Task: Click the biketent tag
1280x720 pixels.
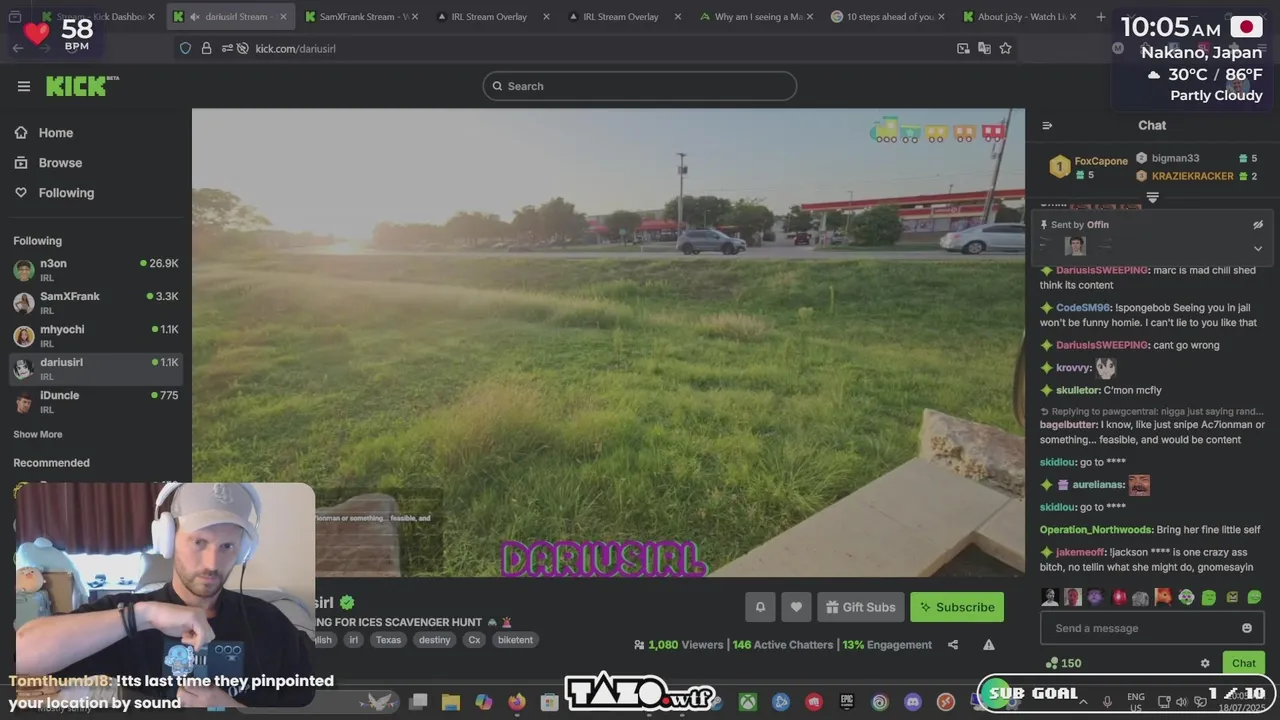Action: 515,640
